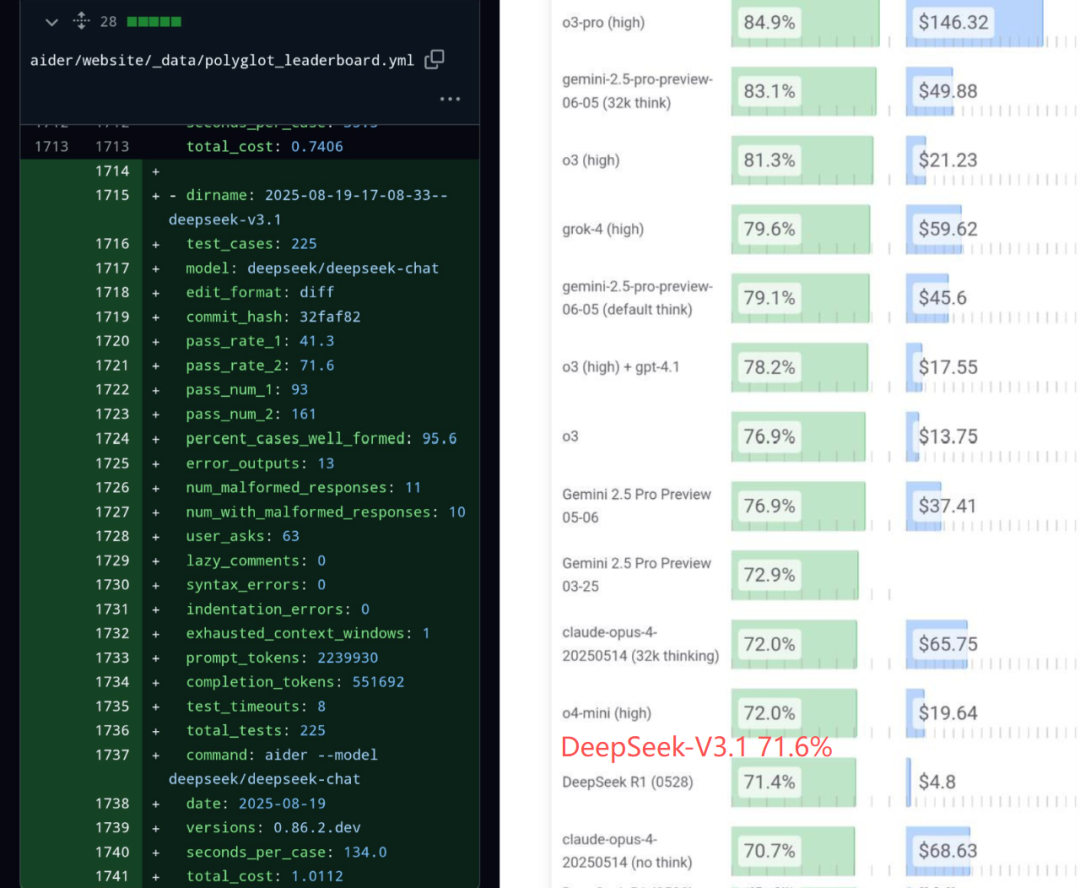Select the o4-mini (high) model row
This screenshot has height=888, width=1080.
(x=816, y=713)
